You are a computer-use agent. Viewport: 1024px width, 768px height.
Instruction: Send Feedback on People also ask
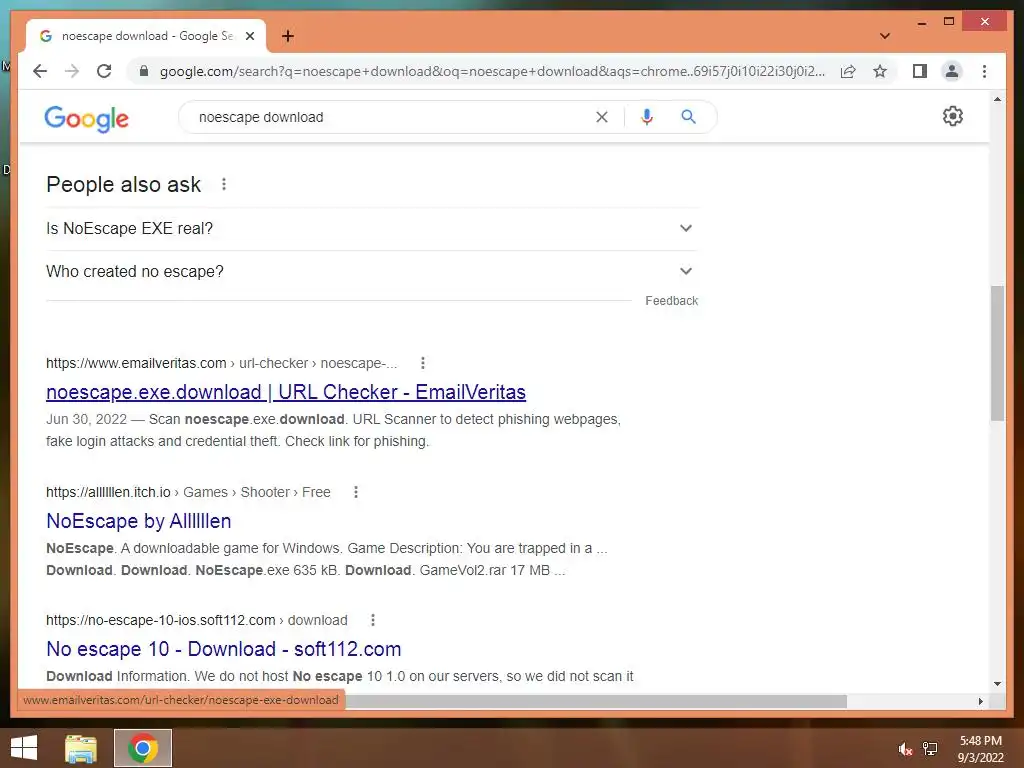671,301
